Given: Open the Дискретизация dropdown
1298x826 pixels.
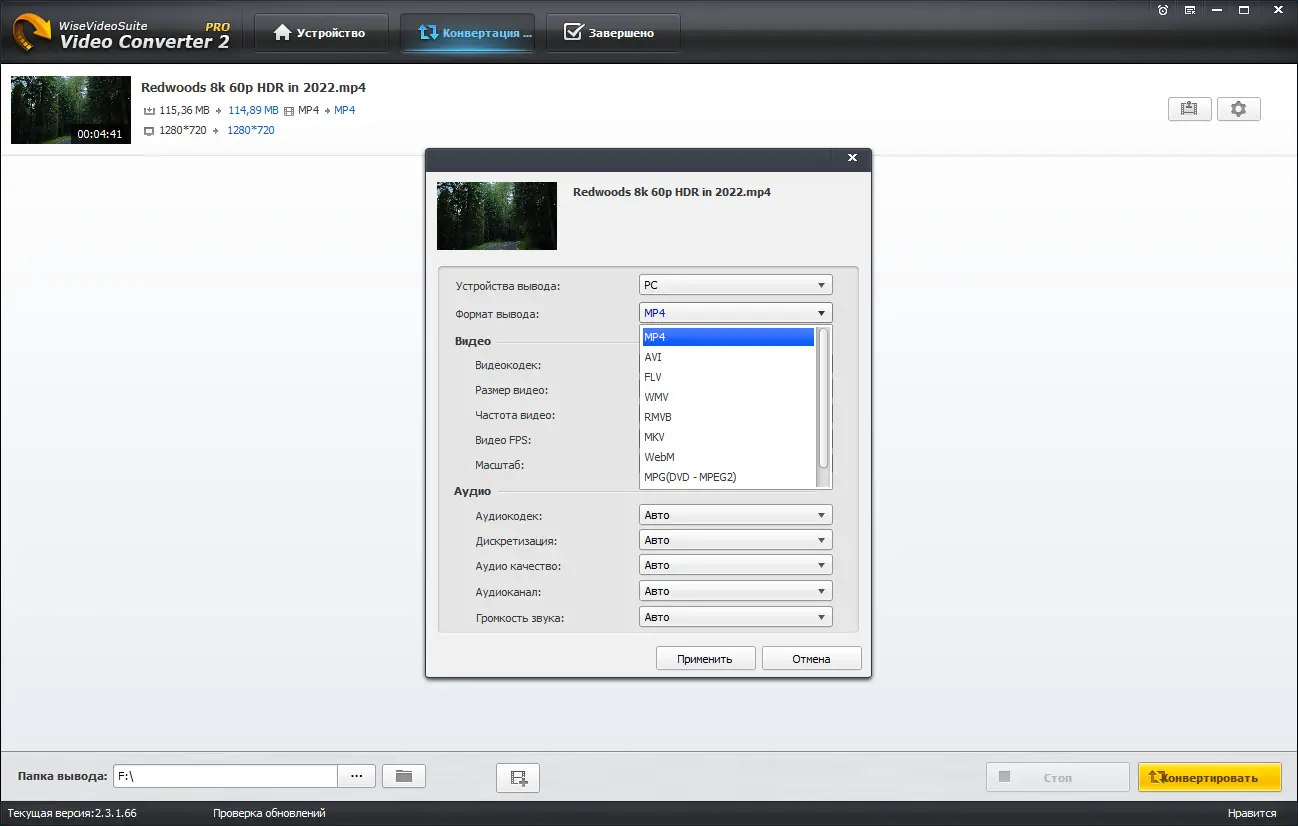Looking at the screenshot, I should click(x=736, y=540).
